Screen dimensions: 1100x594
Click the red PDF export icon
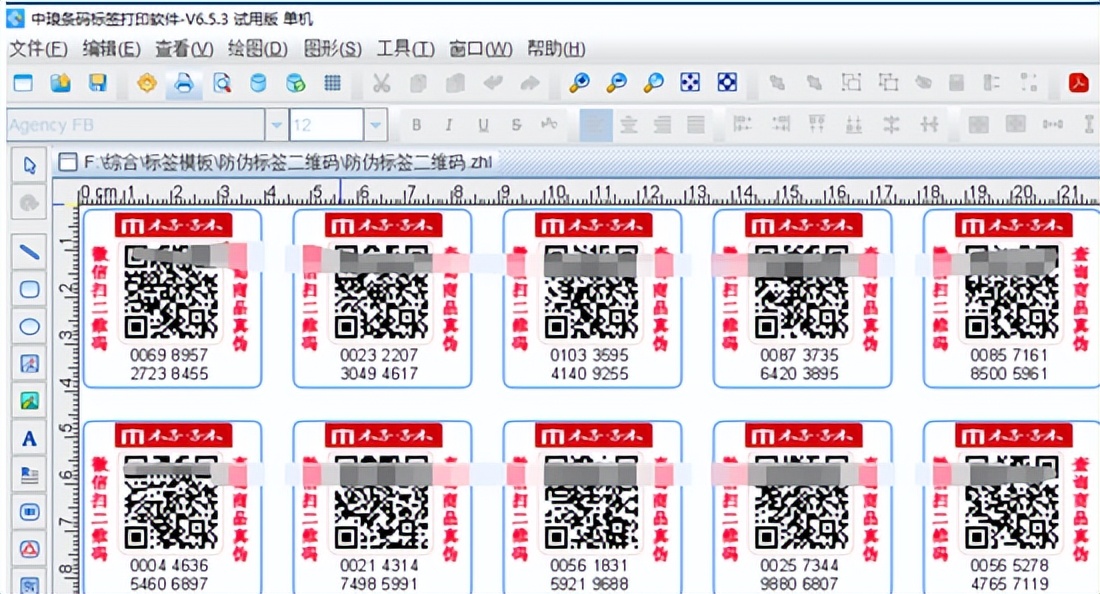[1078, 84]
